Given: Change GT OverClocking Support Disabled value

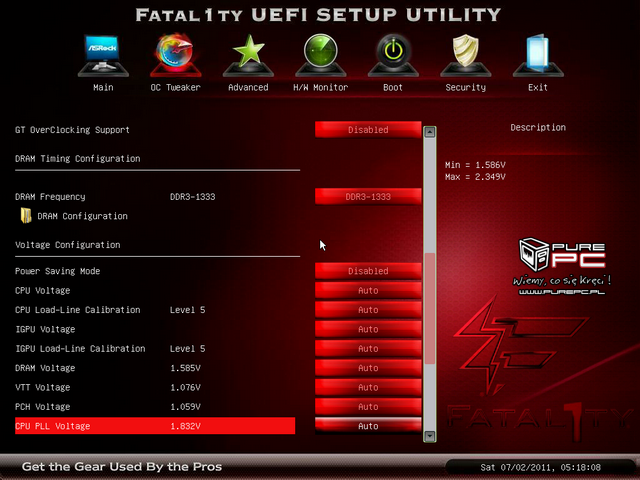Looking at the screenshot, I should [x=368, y=130].
